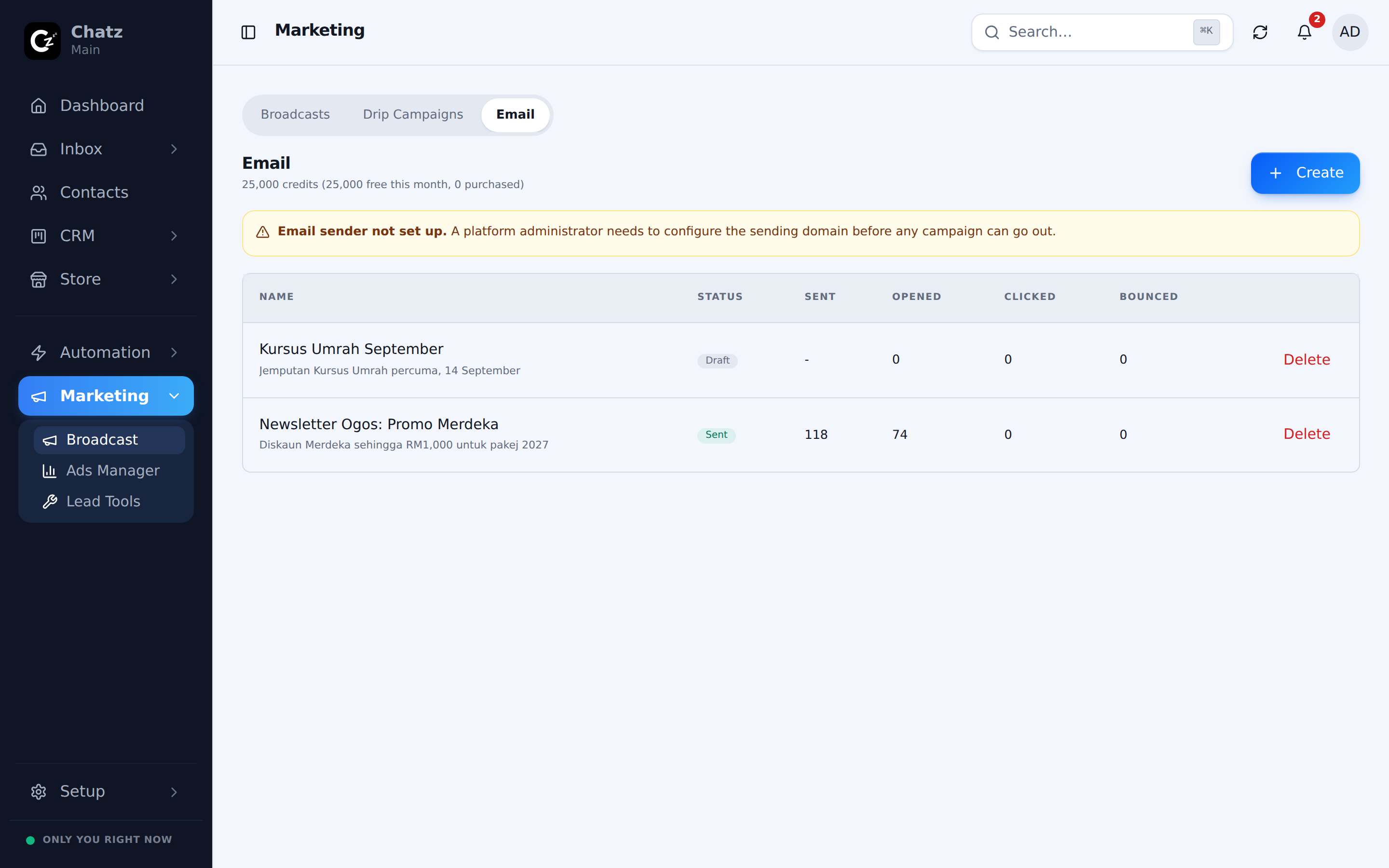The width and height of the screenshot is (1389, 868).
Task: Expand the Setup chevron
Action: pos(174,792)
